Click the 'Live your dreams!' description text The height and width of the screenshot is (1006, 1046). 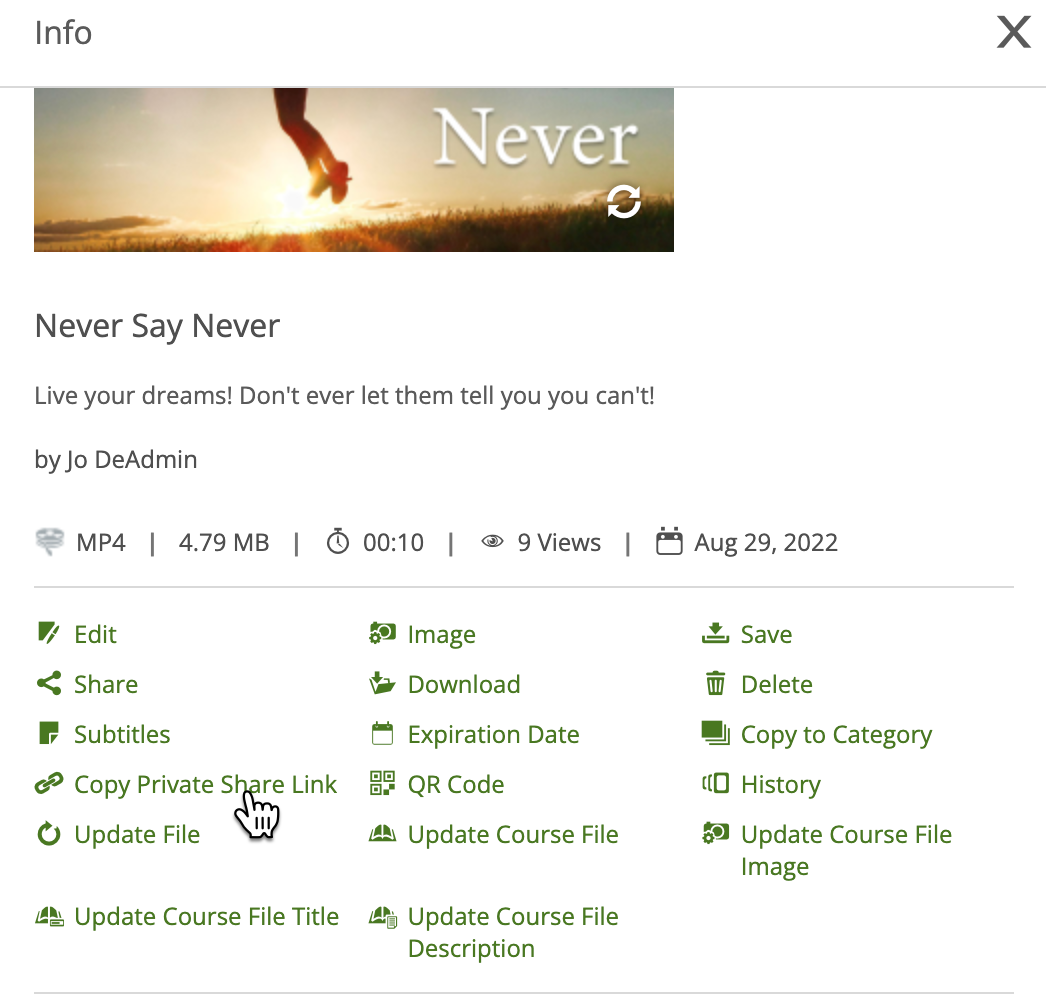click(x=344, y=396)
